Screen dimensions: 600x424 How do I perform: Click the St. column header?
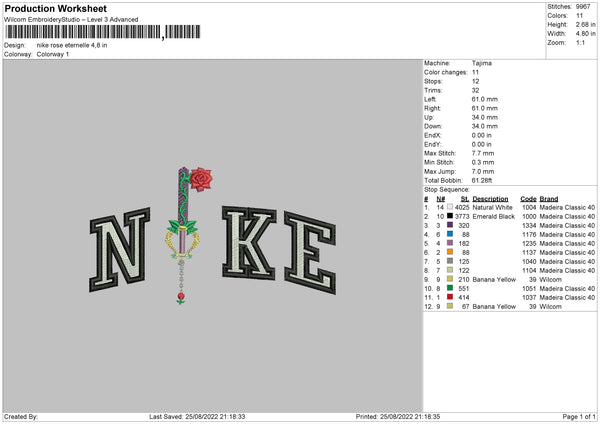point(465,199)
